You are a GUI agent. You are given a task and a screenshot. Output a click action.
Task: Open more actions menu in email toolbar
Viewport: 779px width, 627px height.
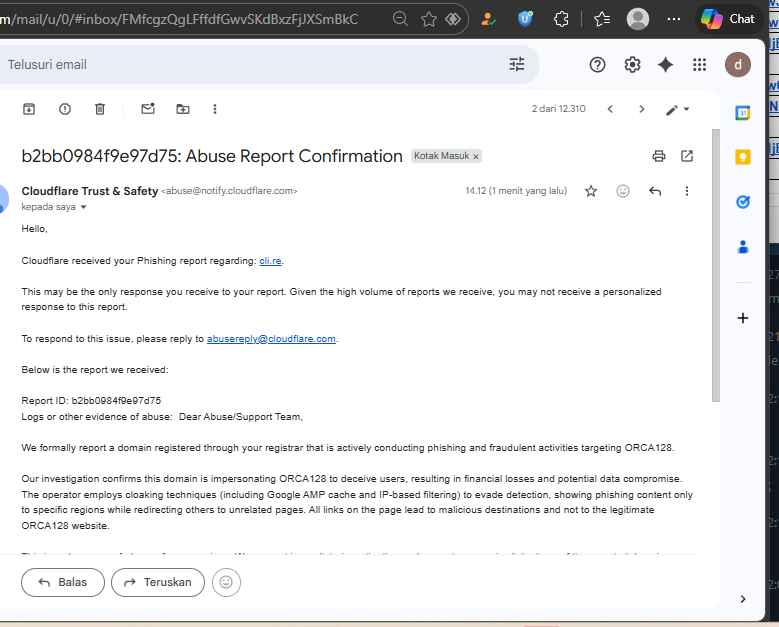click(215, 109)
